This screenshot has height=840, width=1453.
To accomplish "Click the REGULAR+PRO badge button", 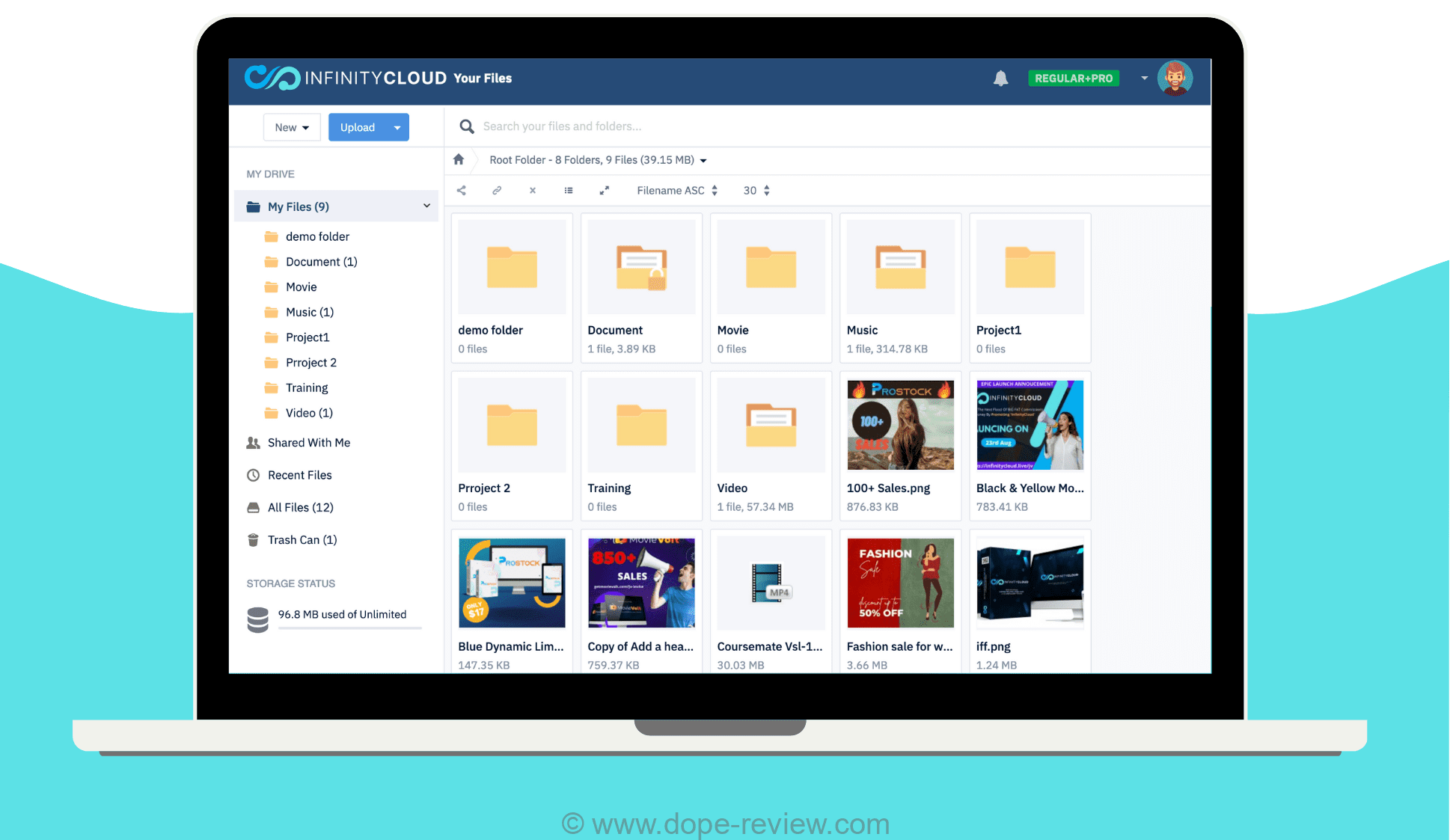I will (1073, 79).
